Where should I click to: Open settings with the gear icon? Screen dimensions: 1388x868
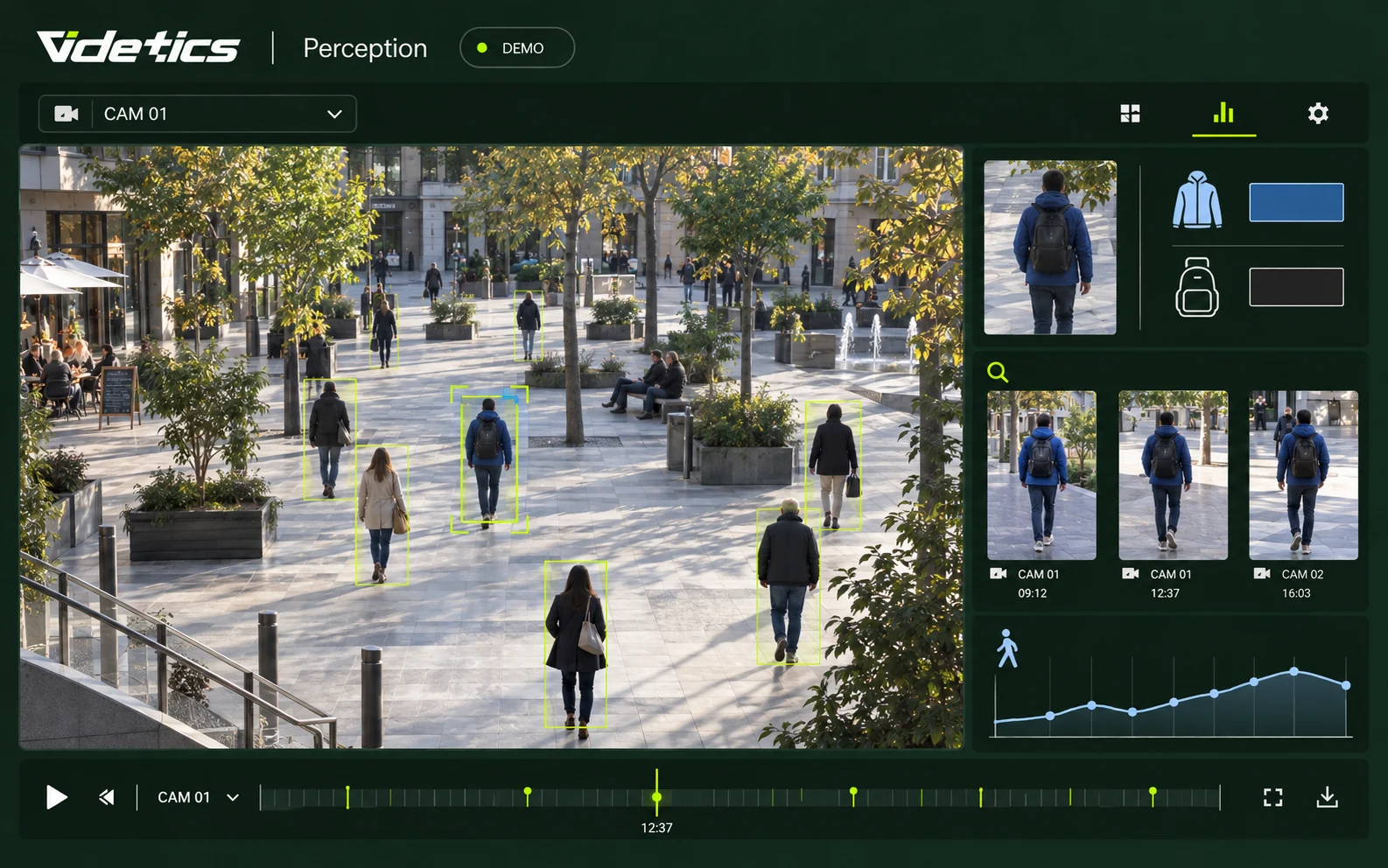point(1318,113)
